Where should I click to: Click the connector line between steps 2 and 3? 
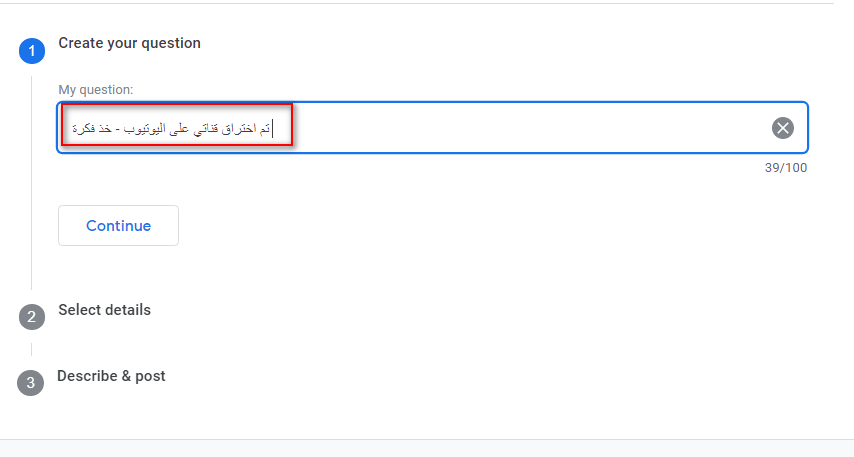pyautogui.click(x=32, y=349)
